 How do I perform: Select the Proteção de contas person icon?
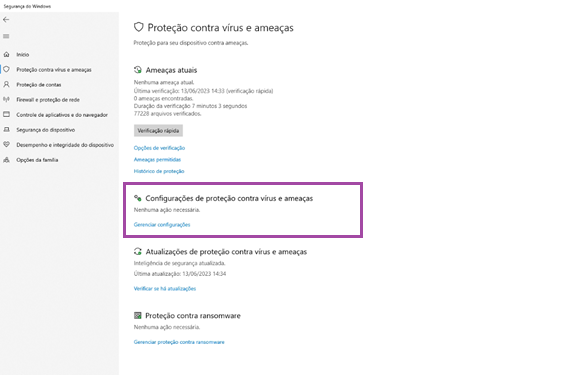pos(6,84)
